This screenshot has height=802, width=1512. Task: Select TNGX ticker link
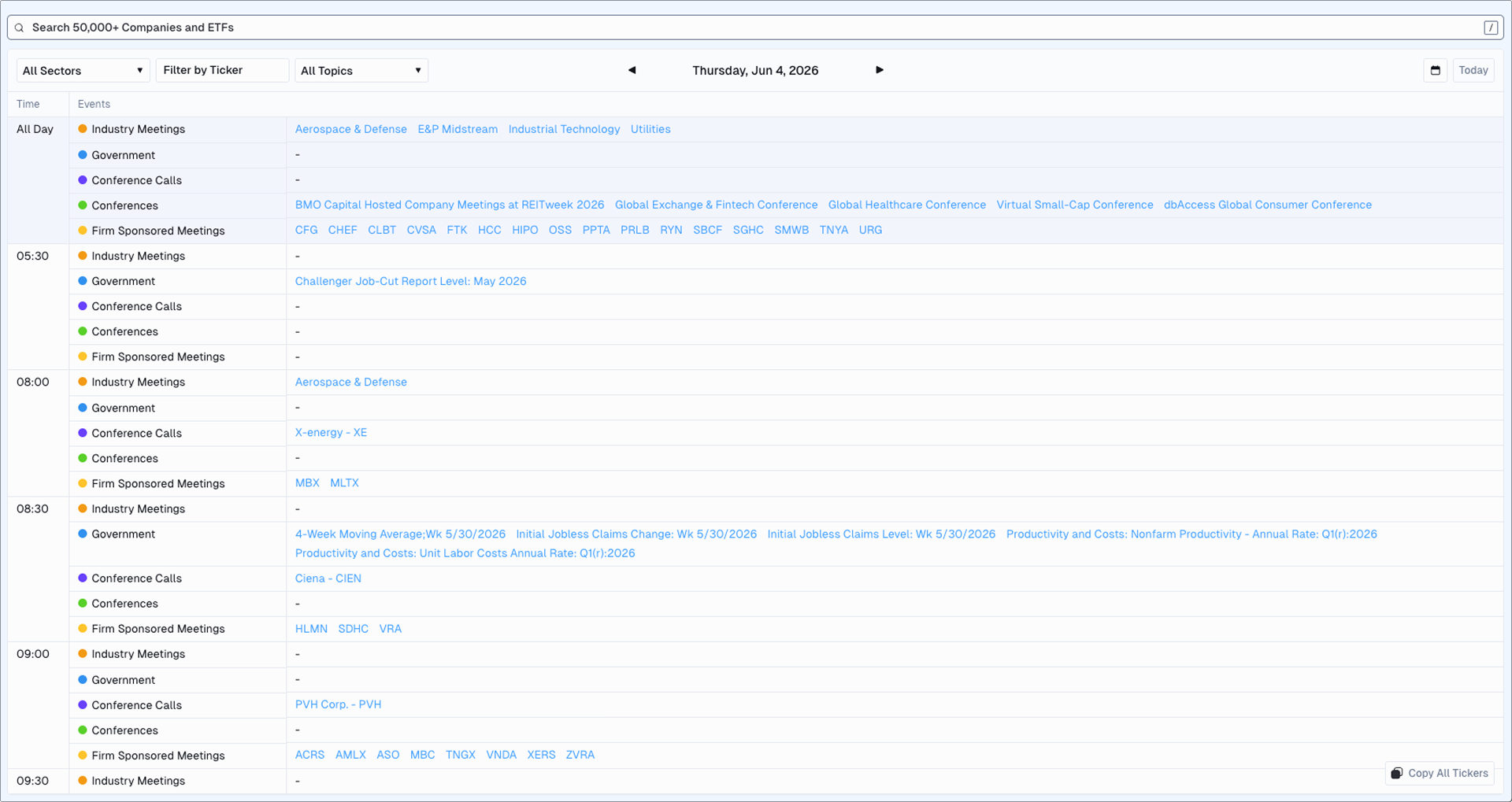[460, 754]
